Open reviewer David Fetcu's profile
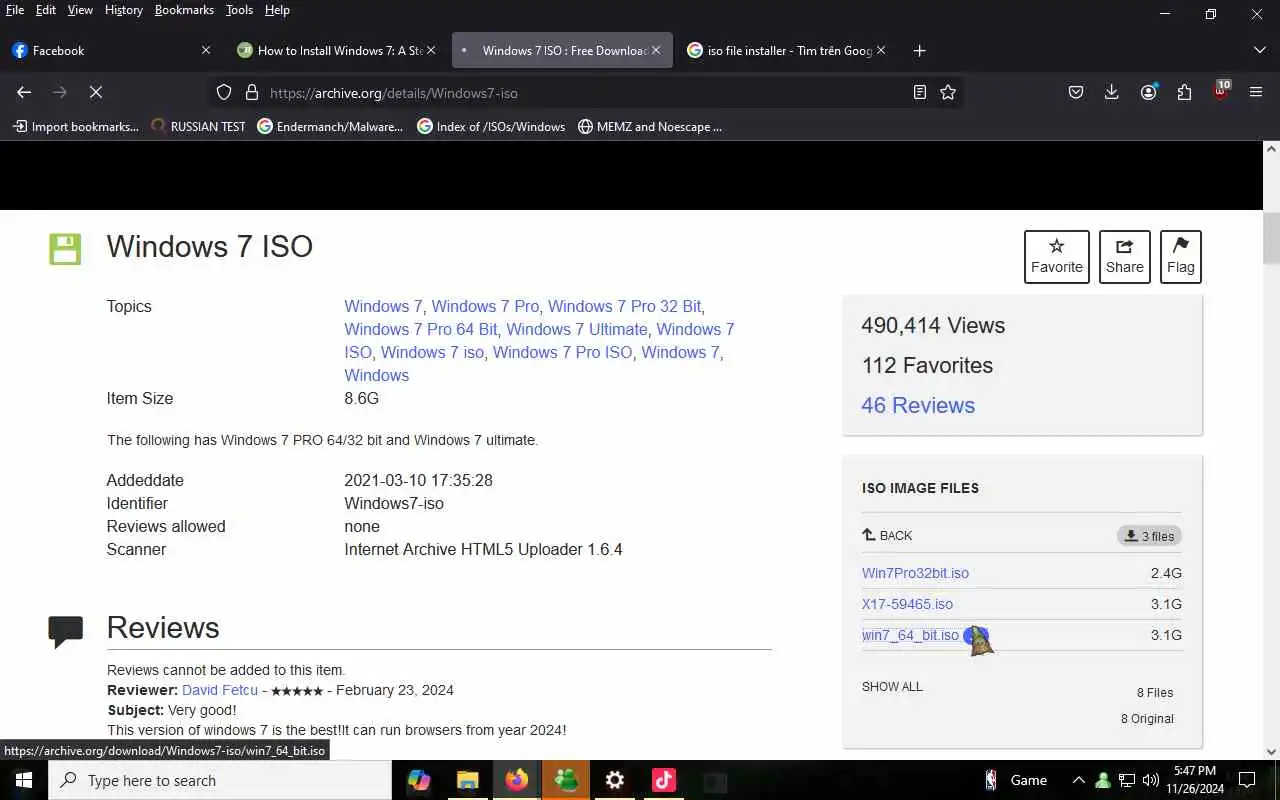The image size is (1280, 800). pyautogui.click(x=220, y=690)
